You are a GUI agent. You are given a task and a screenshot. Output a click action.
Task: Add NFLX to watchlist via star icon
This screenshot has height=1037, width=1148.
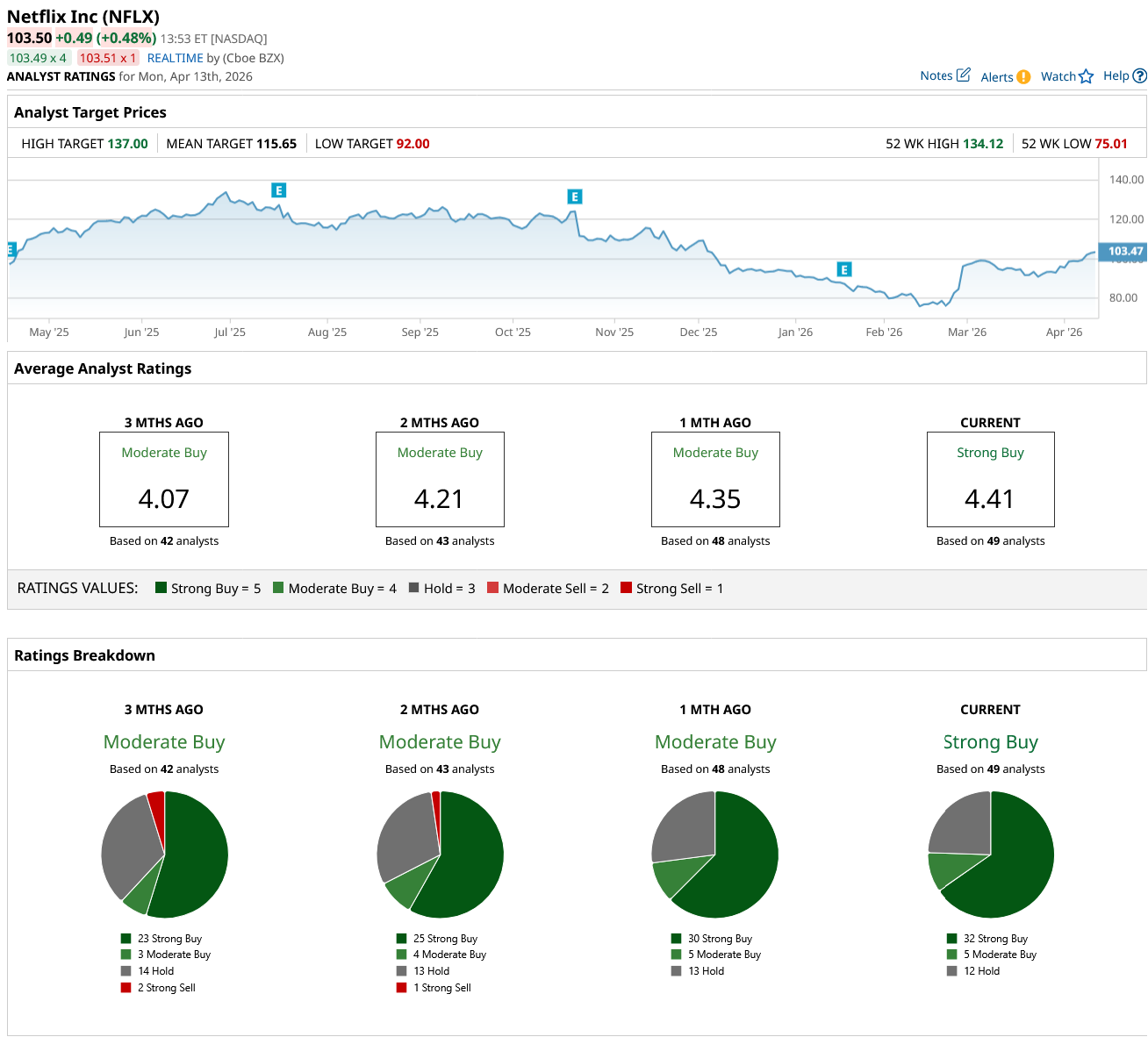(1086, 76)
